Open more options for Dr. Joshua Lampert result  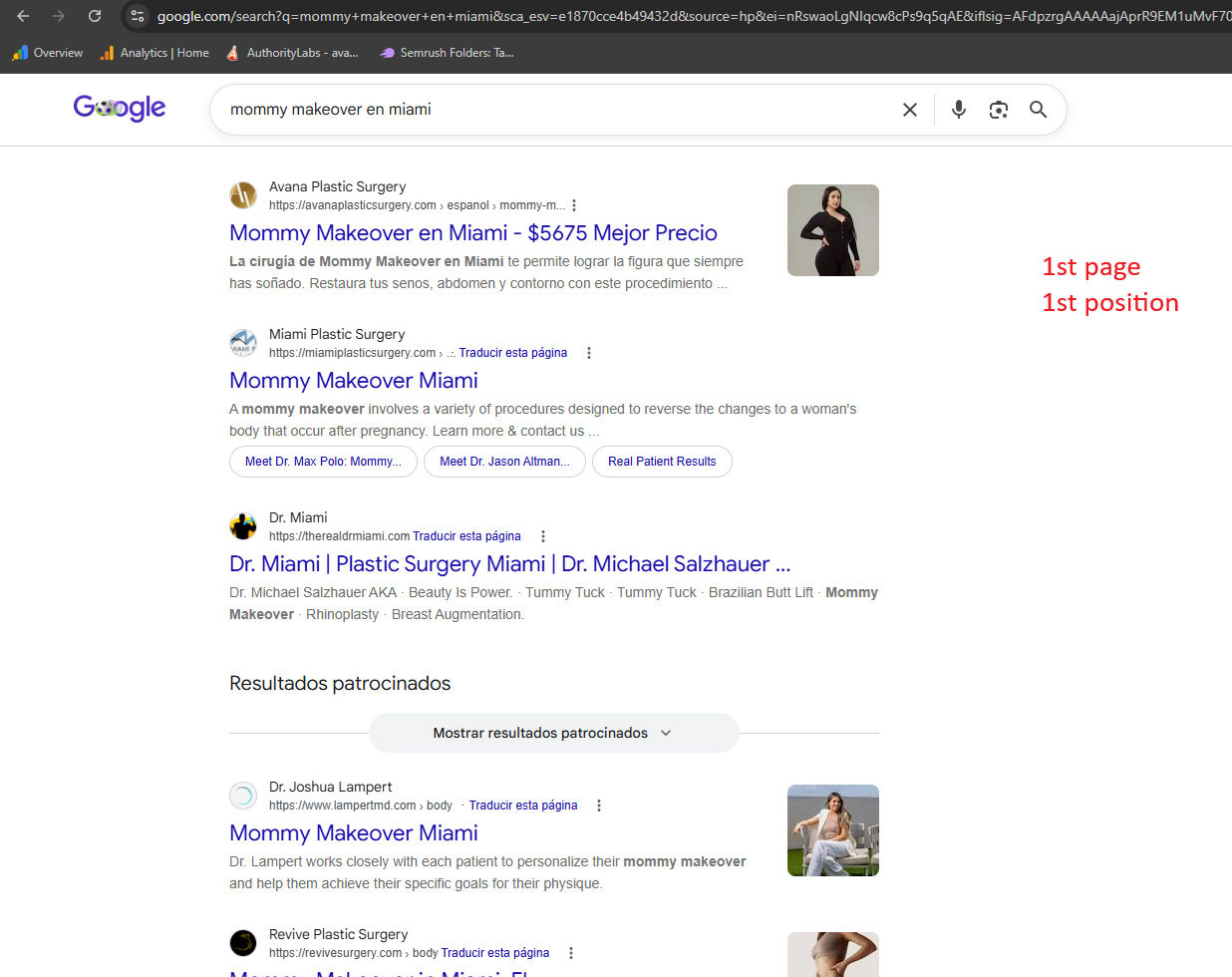click(x=599, y=806)
